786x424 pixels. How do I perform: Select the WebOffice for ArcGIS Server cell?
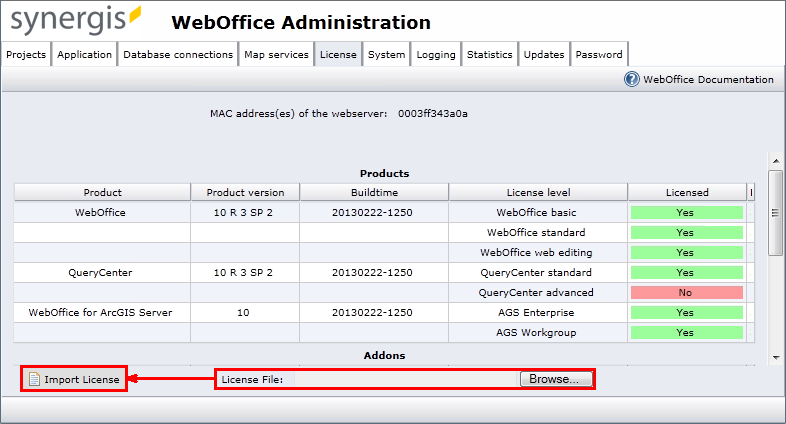click(x=100, y=313)
